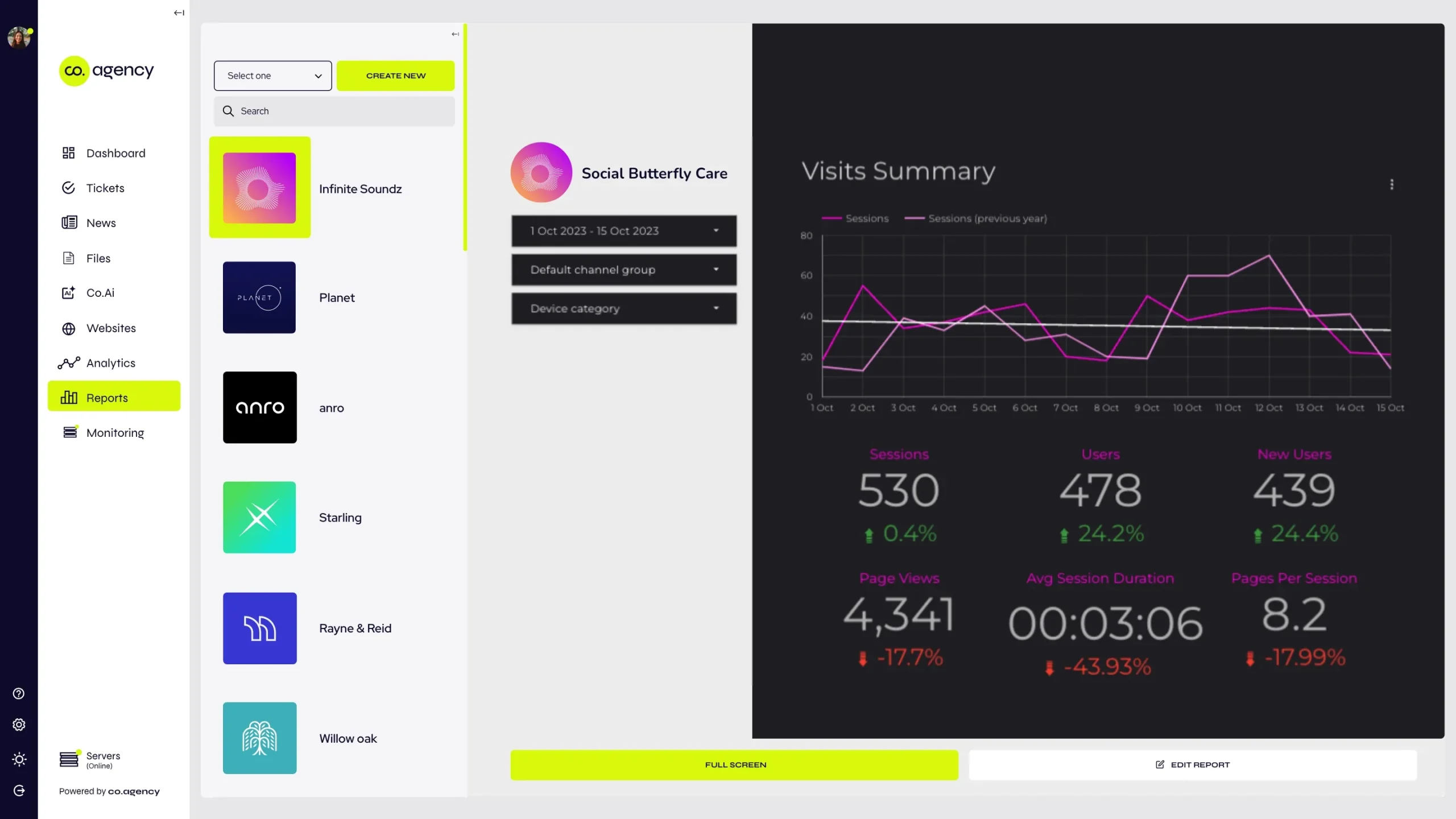This screenshot has width=1456, height=819.
Task: Open the Select one dropdown
Action: coord(272,75)
